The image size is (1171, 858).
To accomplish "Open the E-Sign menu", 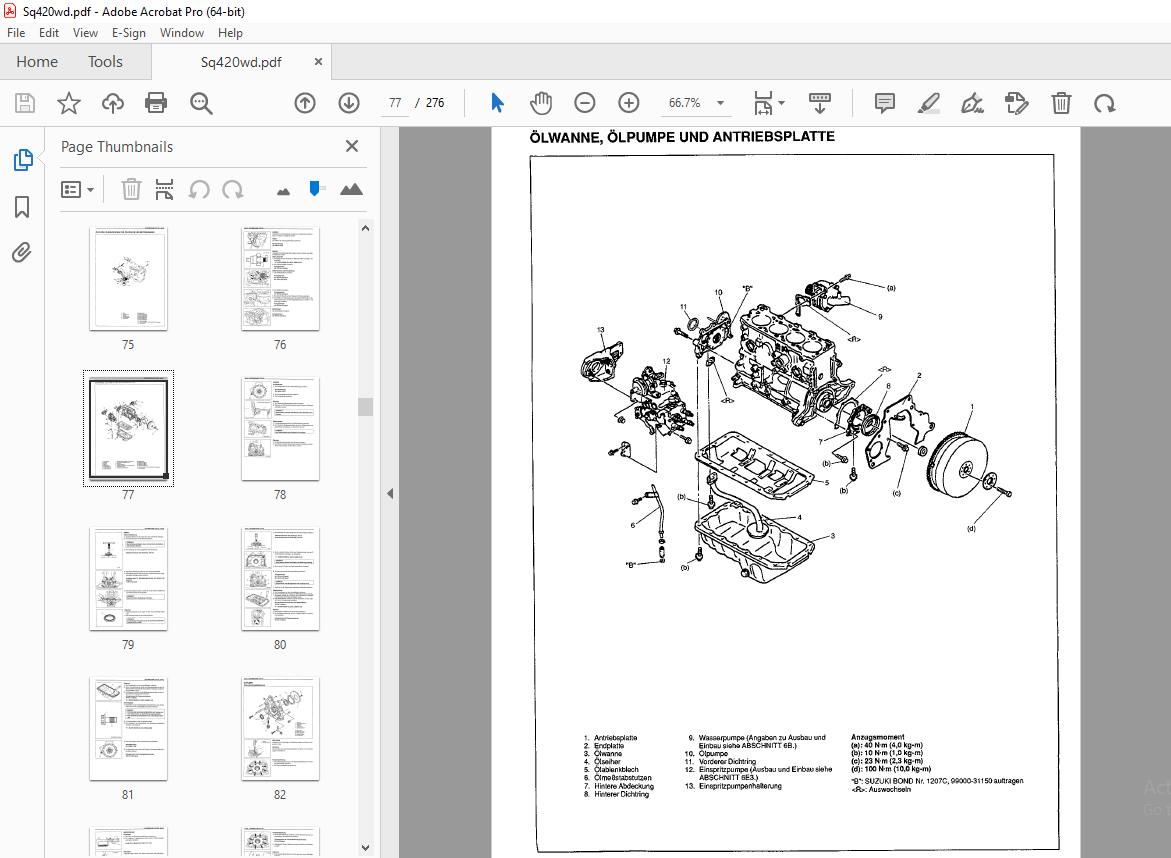I will click(128, 33).
